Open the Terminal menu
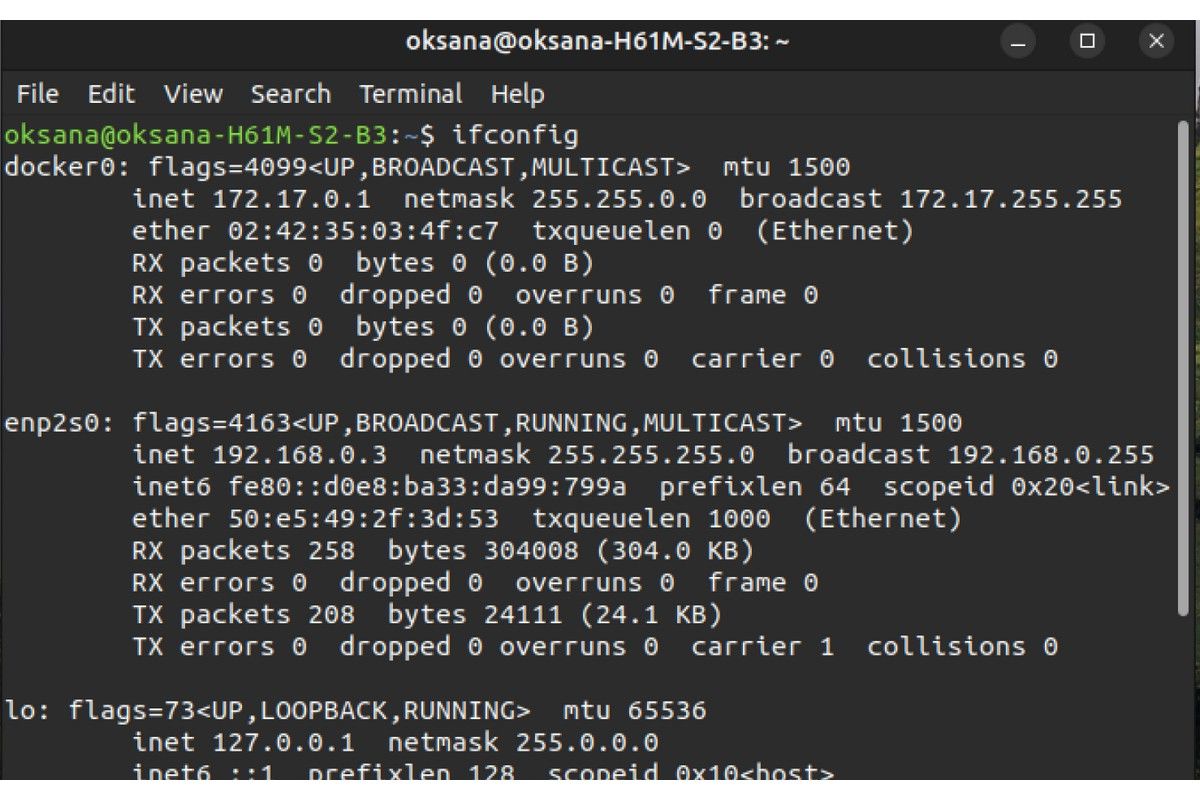The width and height of the screenshot is (1200, 800). 411,94
